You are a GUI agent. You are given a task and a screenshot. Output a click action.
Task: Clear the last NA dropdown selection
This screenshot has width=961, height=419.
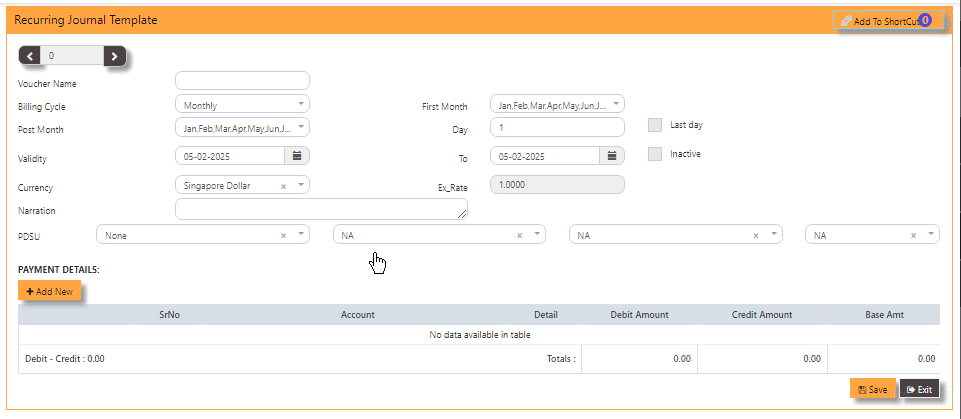click(913, 236)
